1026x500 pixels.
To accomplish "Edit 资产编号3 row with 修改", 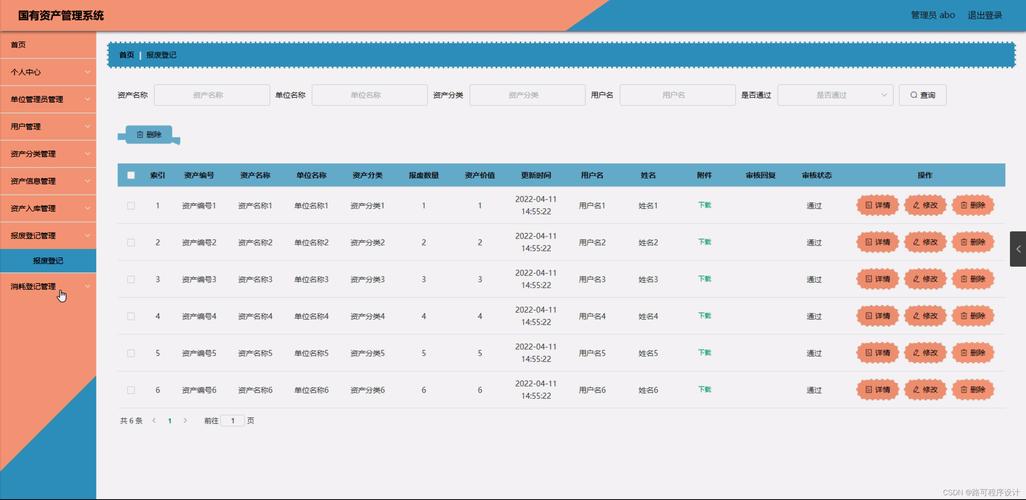I will (x=925, y=279).
